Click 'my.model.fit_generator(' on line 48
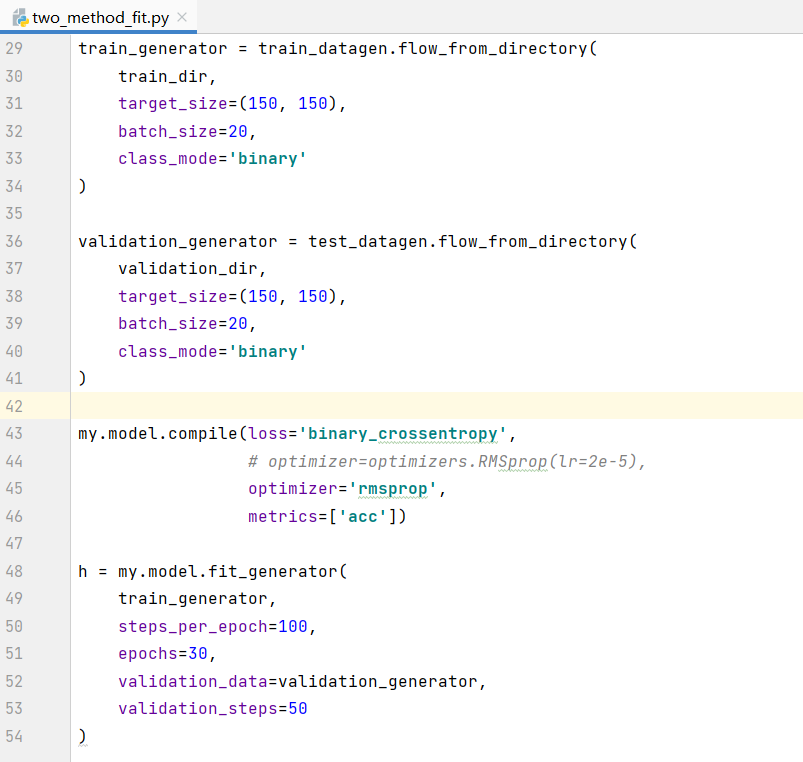803x762 pixels. (233, 572)
